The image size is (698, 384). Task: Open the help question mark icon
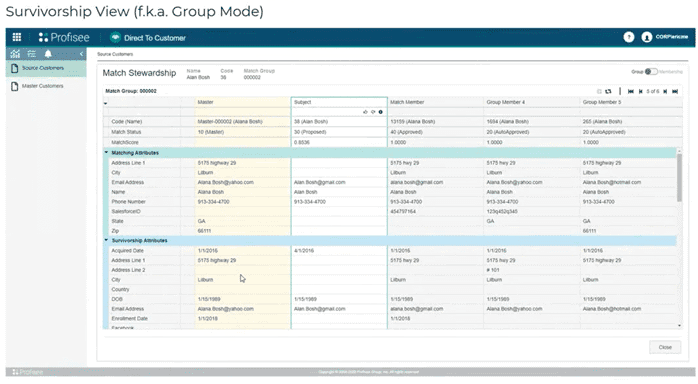[629, 37]
